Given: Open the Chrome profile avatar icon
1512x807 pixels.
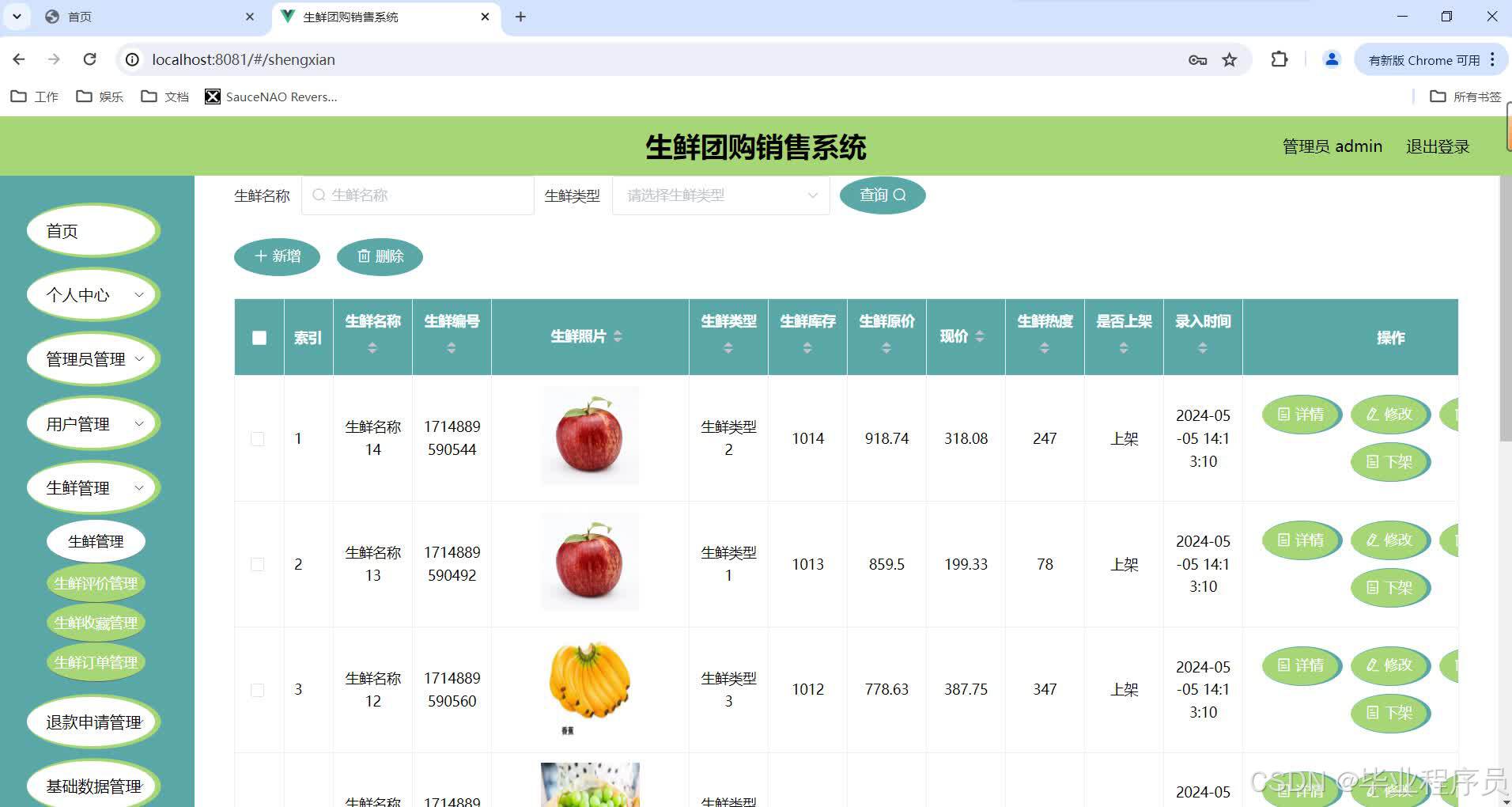Looking at the screenshot, I should point(1332,59).
